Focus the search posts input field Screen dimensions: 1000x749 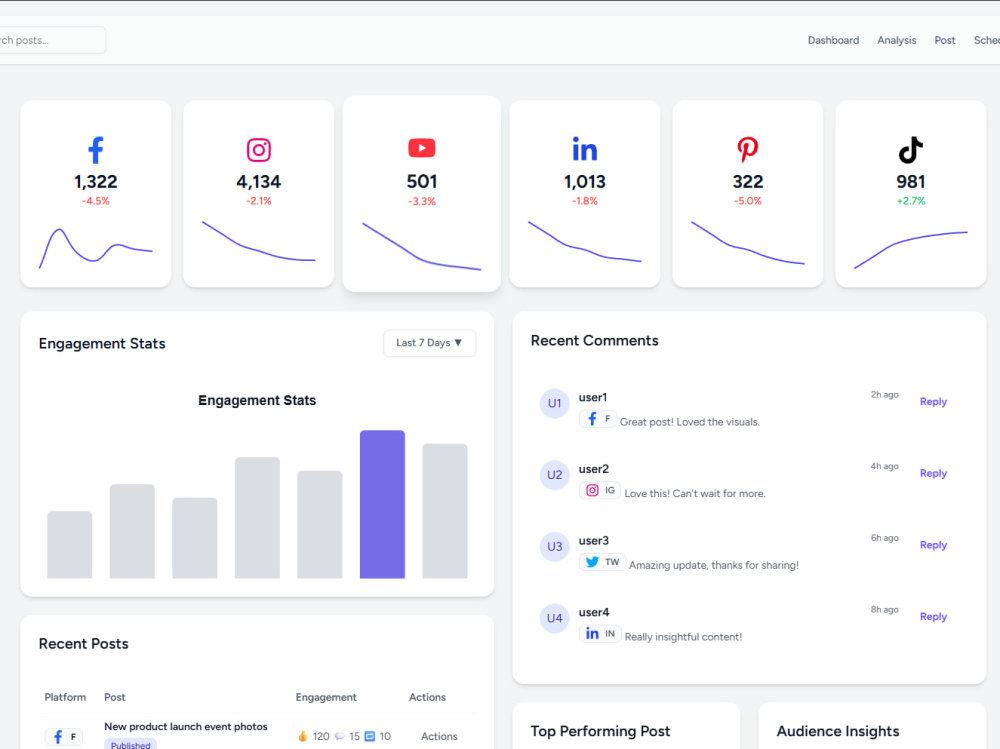51,40
